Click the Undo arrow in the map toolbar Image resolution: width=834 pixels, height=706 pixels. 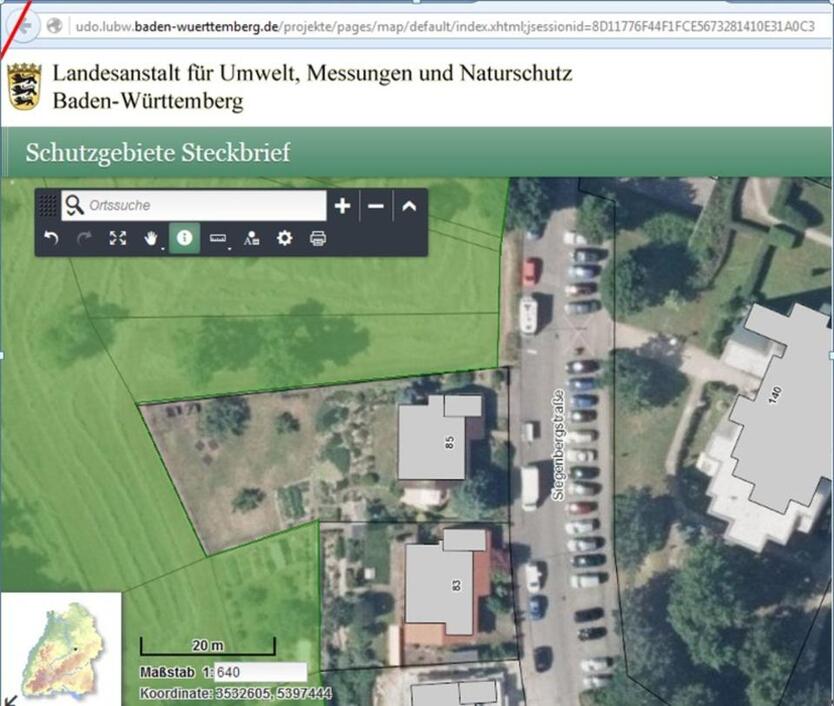click(x=49, y=237)
